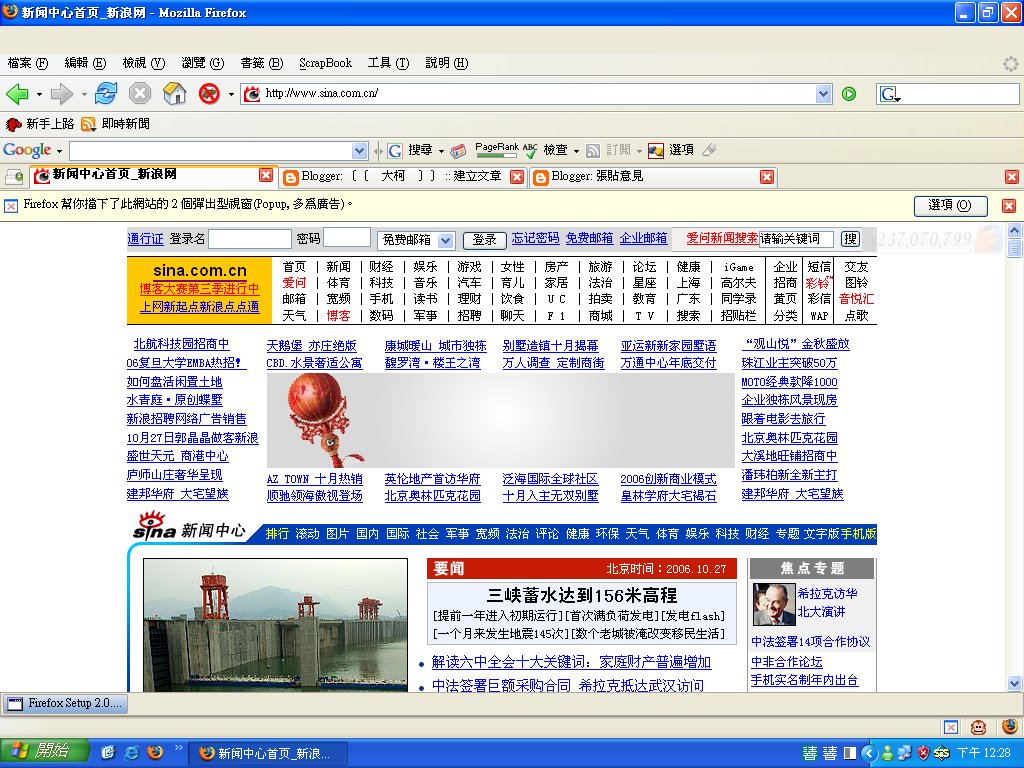Open the Firefox Setup 2.0 download item
Viewport: 1024px width, 768px height.
(65, 703)
